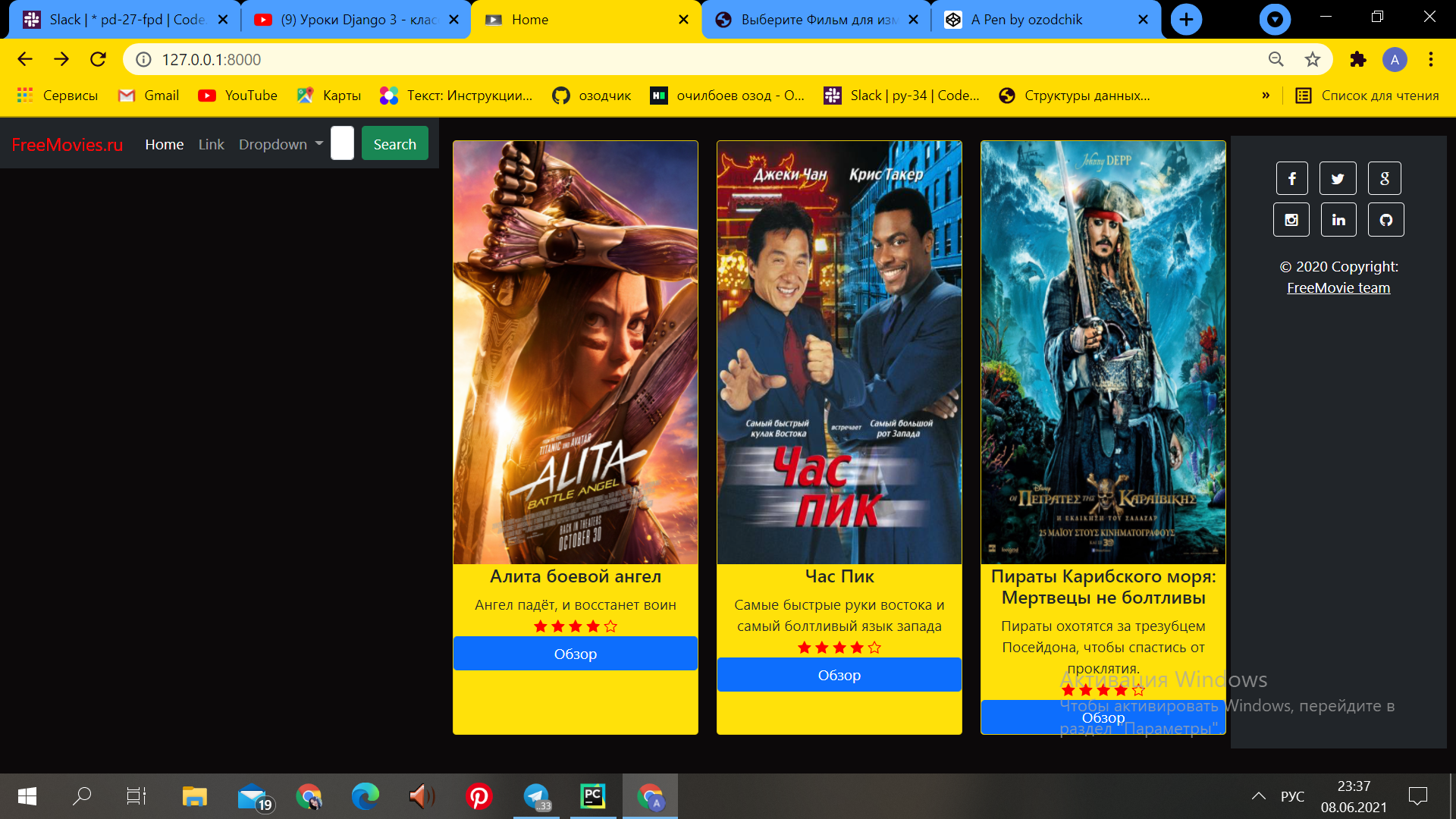Open Обзор for Час Пик
Image resolution: width=1456 pixels, height=819 pixels.
click(839, 675)
